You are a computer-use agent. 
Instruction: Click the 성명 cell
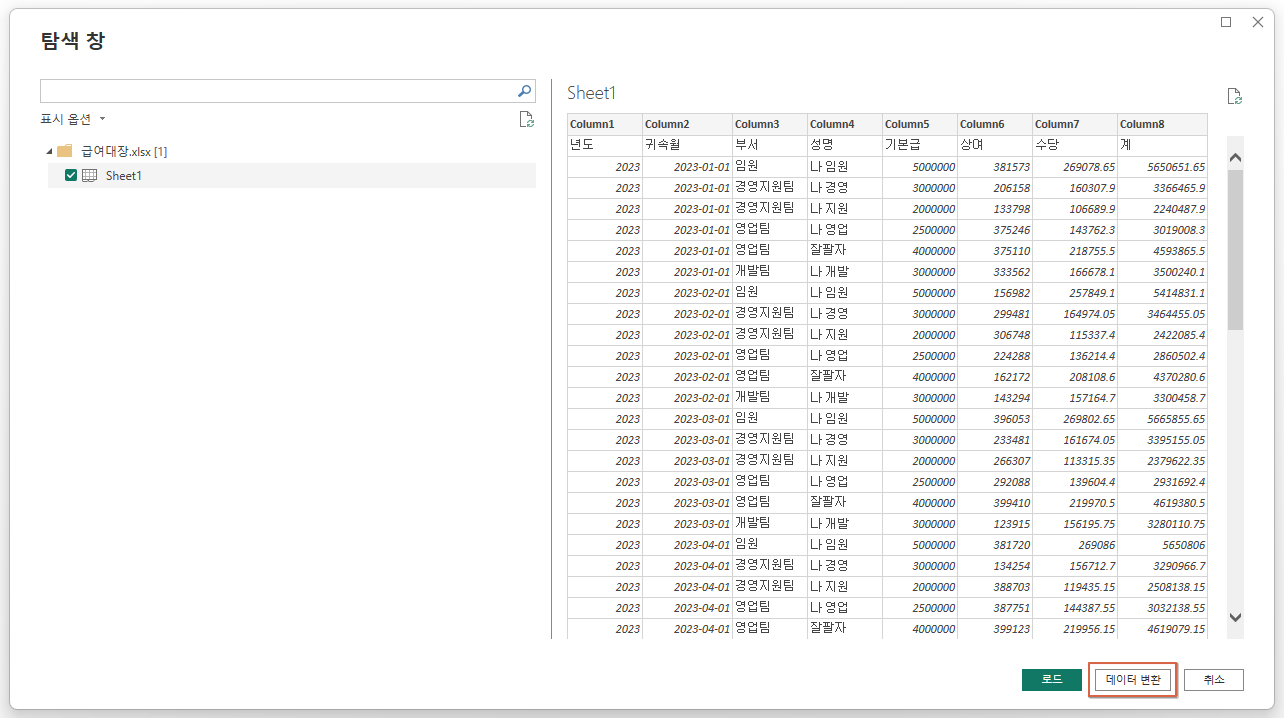[x=845, y=145]
